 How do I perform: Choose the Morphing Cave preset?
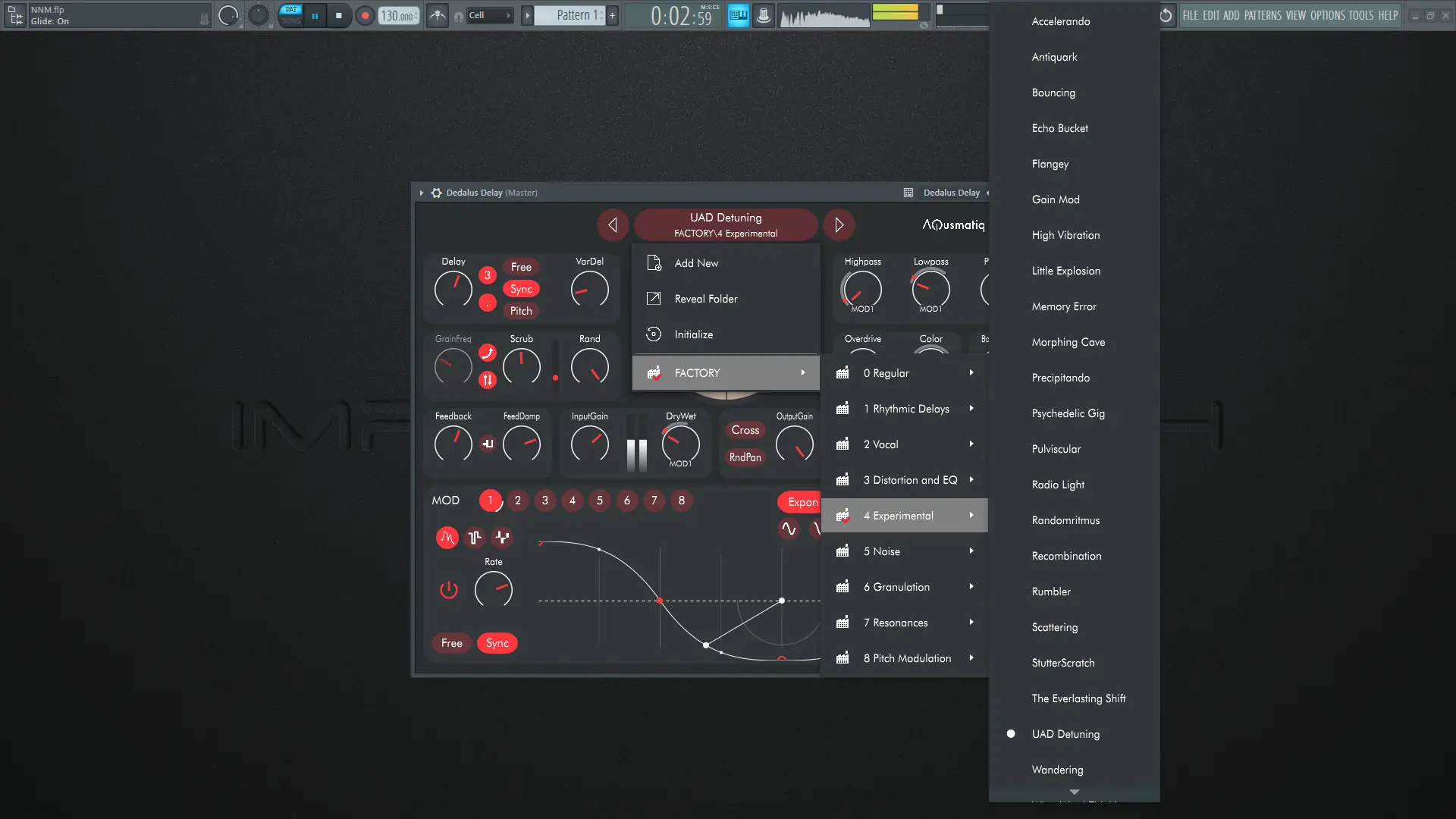point(1068,342)
